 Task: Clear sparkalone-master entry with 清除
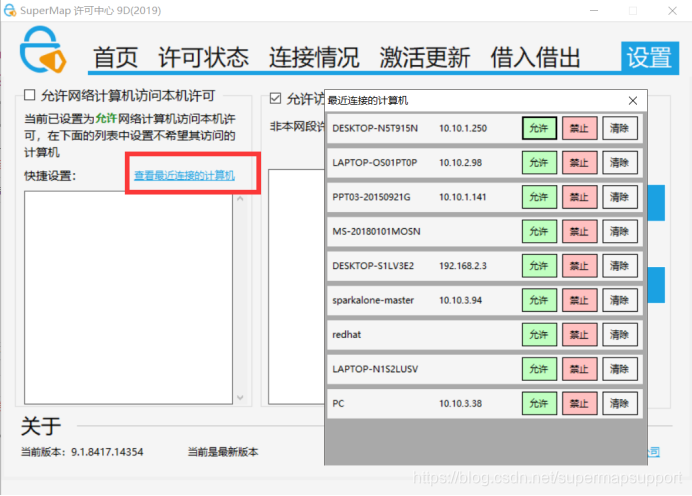[x=620, y=300]
